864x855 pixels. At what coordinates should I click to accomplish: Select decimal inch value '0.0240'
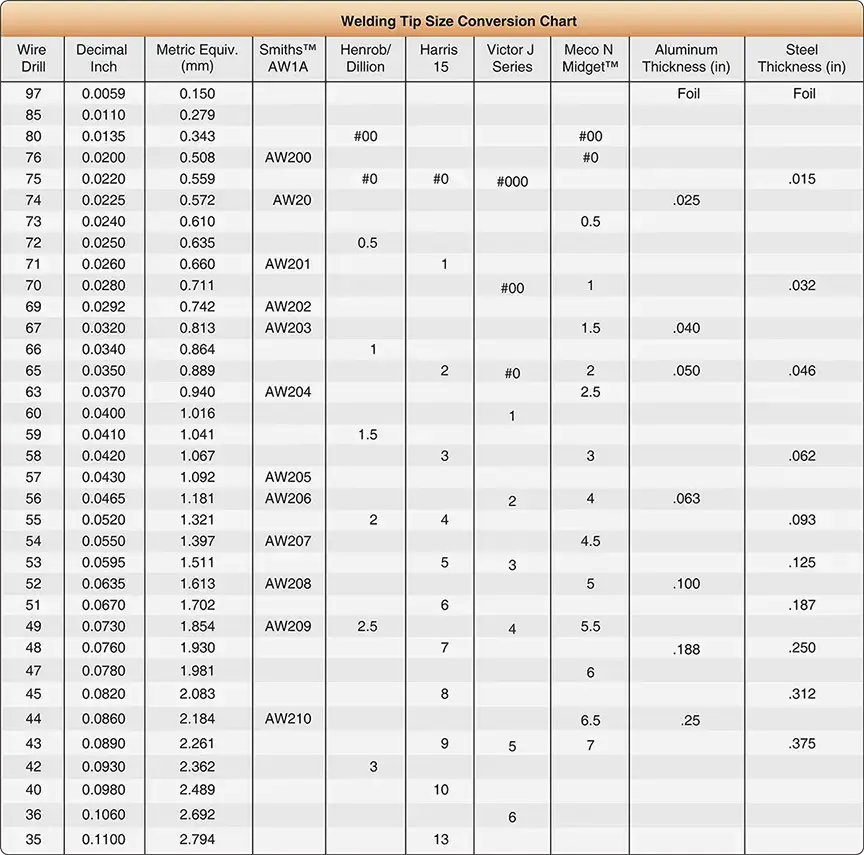[104, 221]
